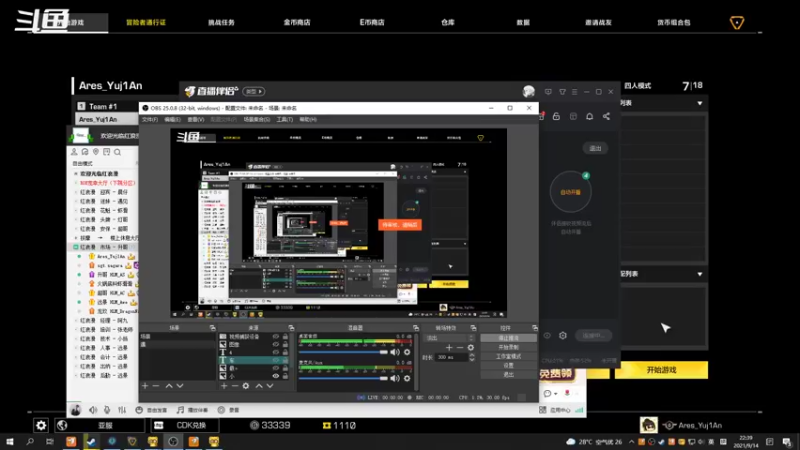The width and height of the screenshot is (800, 450).
Task: Move selected source up in sources panel
Action: tap(259, 386)
